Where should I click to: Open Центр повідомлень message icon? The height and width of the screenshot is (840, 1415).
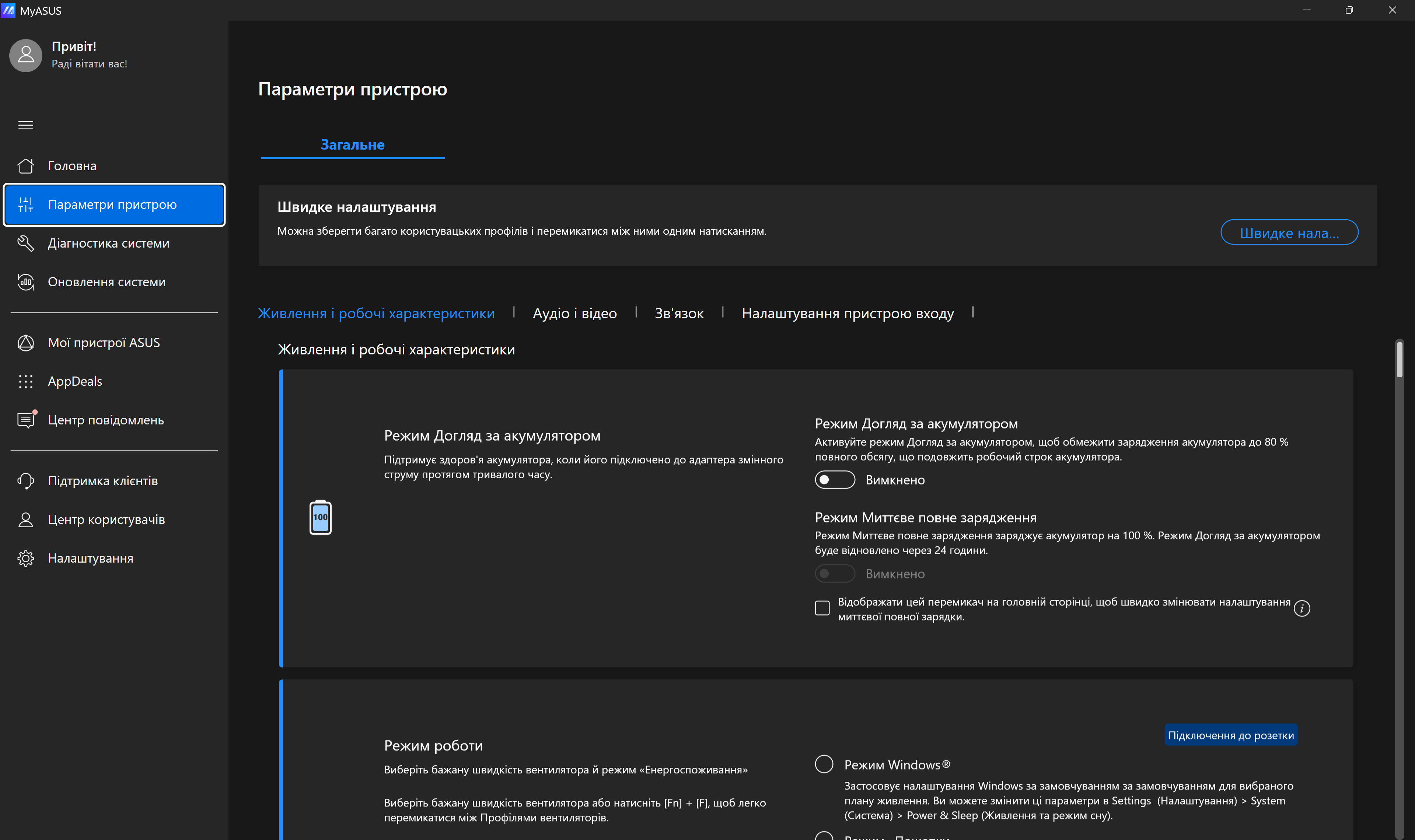tap(25, 420)
